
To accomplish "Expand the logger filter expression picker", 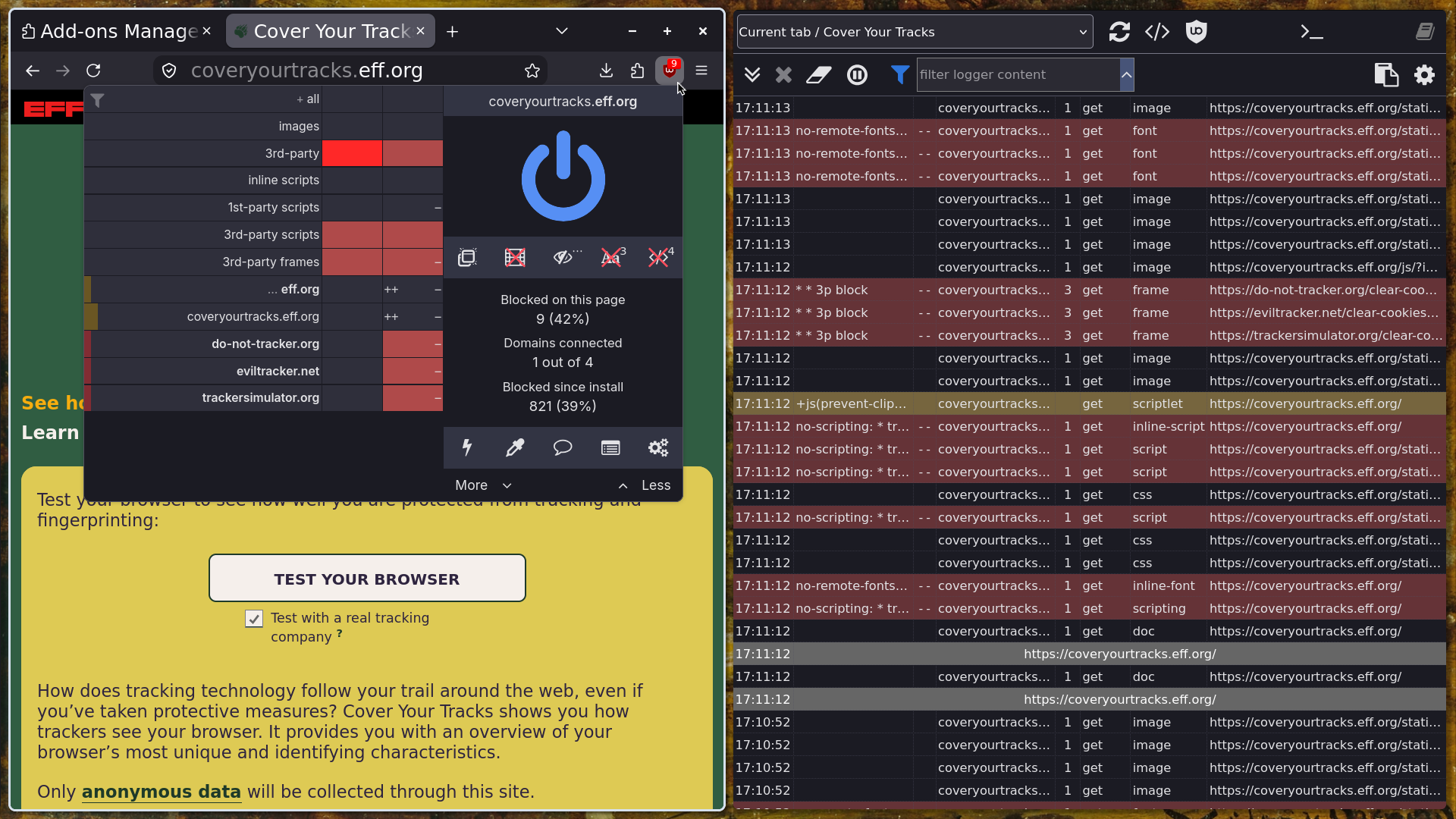I will coord(1127,74).
